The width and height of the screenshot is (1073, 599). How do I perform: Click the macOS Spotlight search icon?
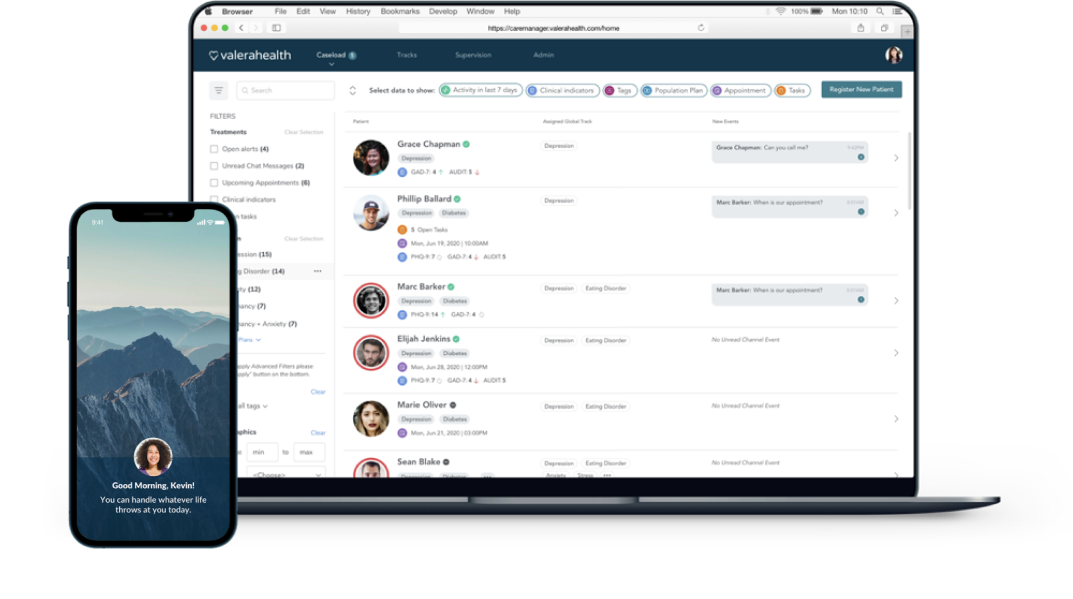point(880,12)
